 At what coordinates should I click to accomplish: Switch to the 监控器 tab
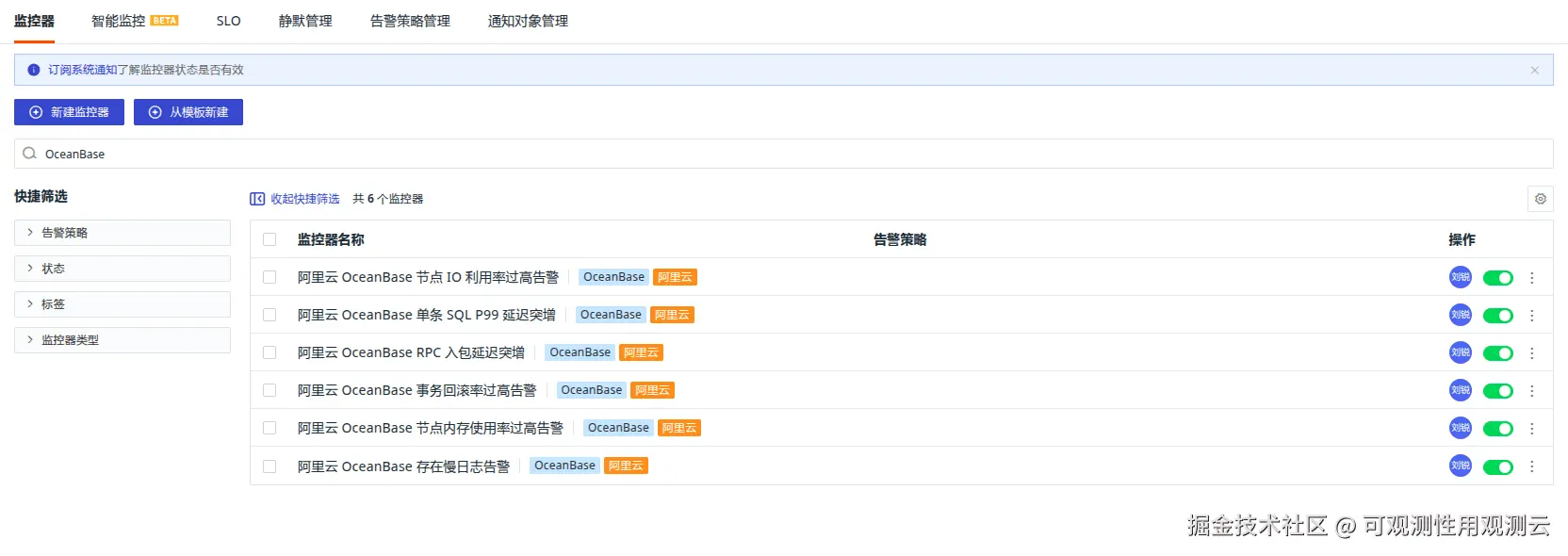[34, 21]
